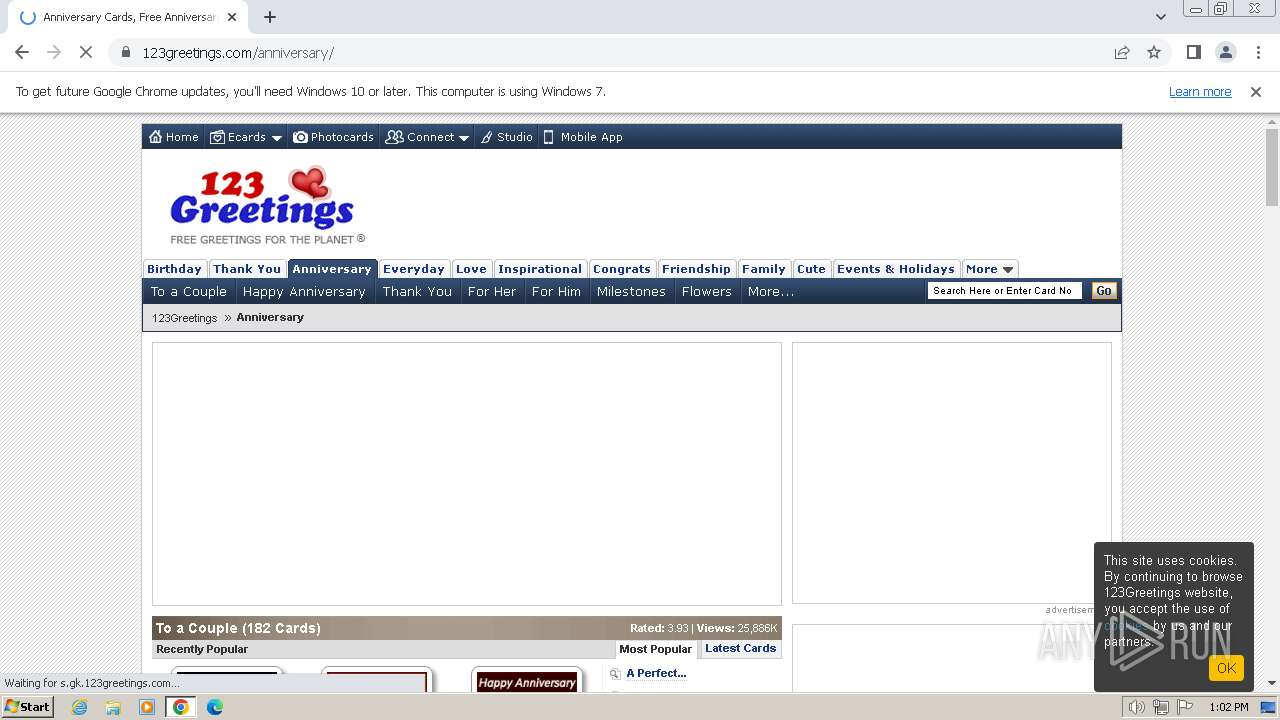Expand the More categories dropdown
This screenshot has width=1280, height=720.
click(x=990, y=269)
